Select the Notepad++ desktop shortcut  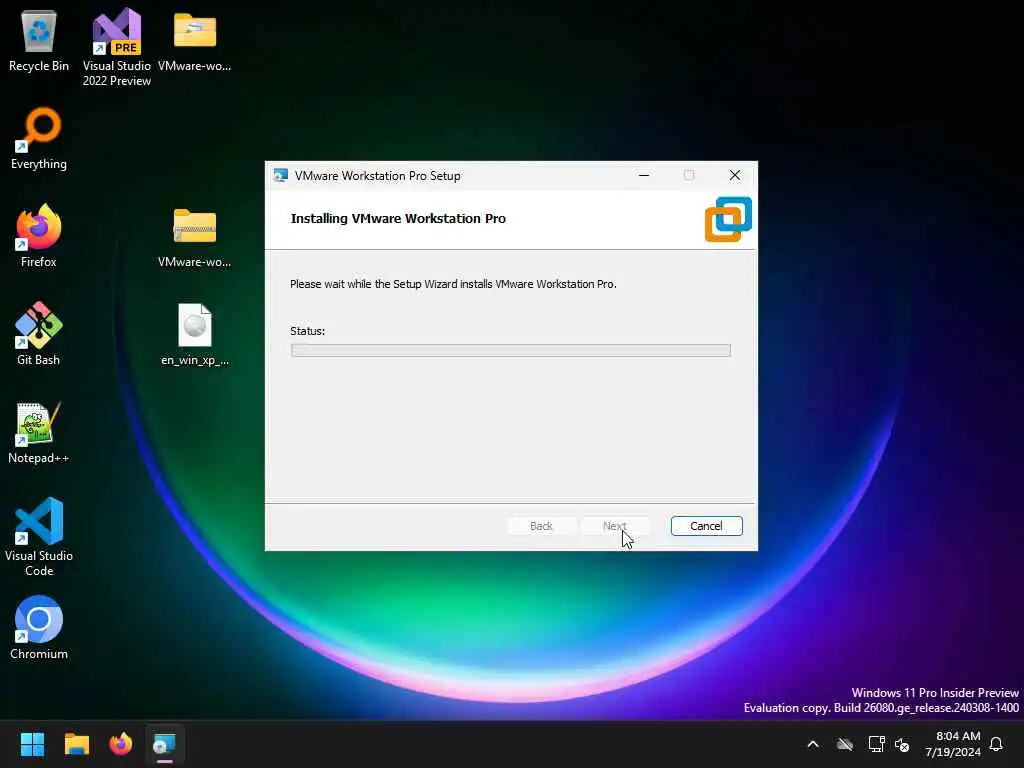click(x=39, y=432)
